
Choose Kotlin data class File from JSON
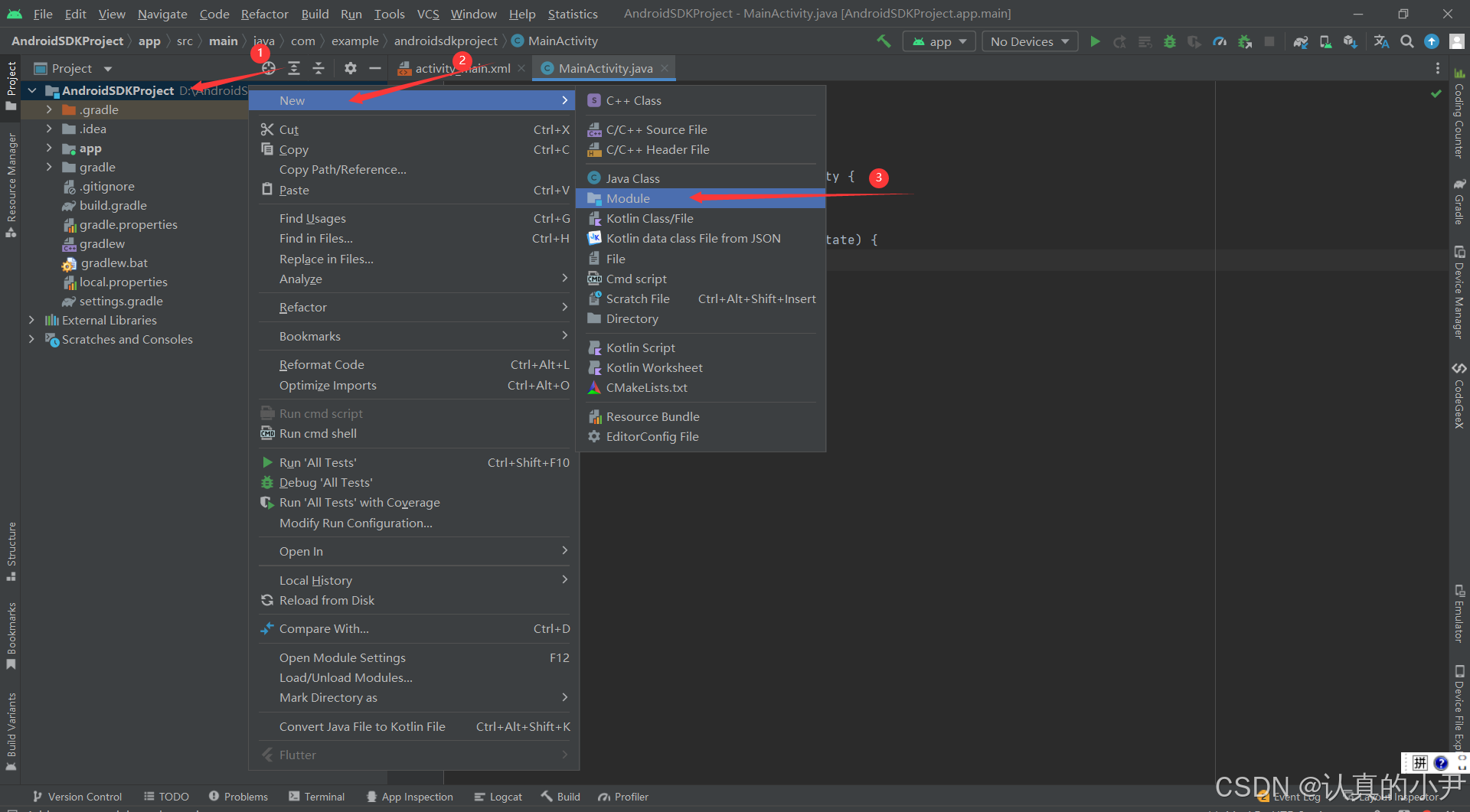point(693,238)
